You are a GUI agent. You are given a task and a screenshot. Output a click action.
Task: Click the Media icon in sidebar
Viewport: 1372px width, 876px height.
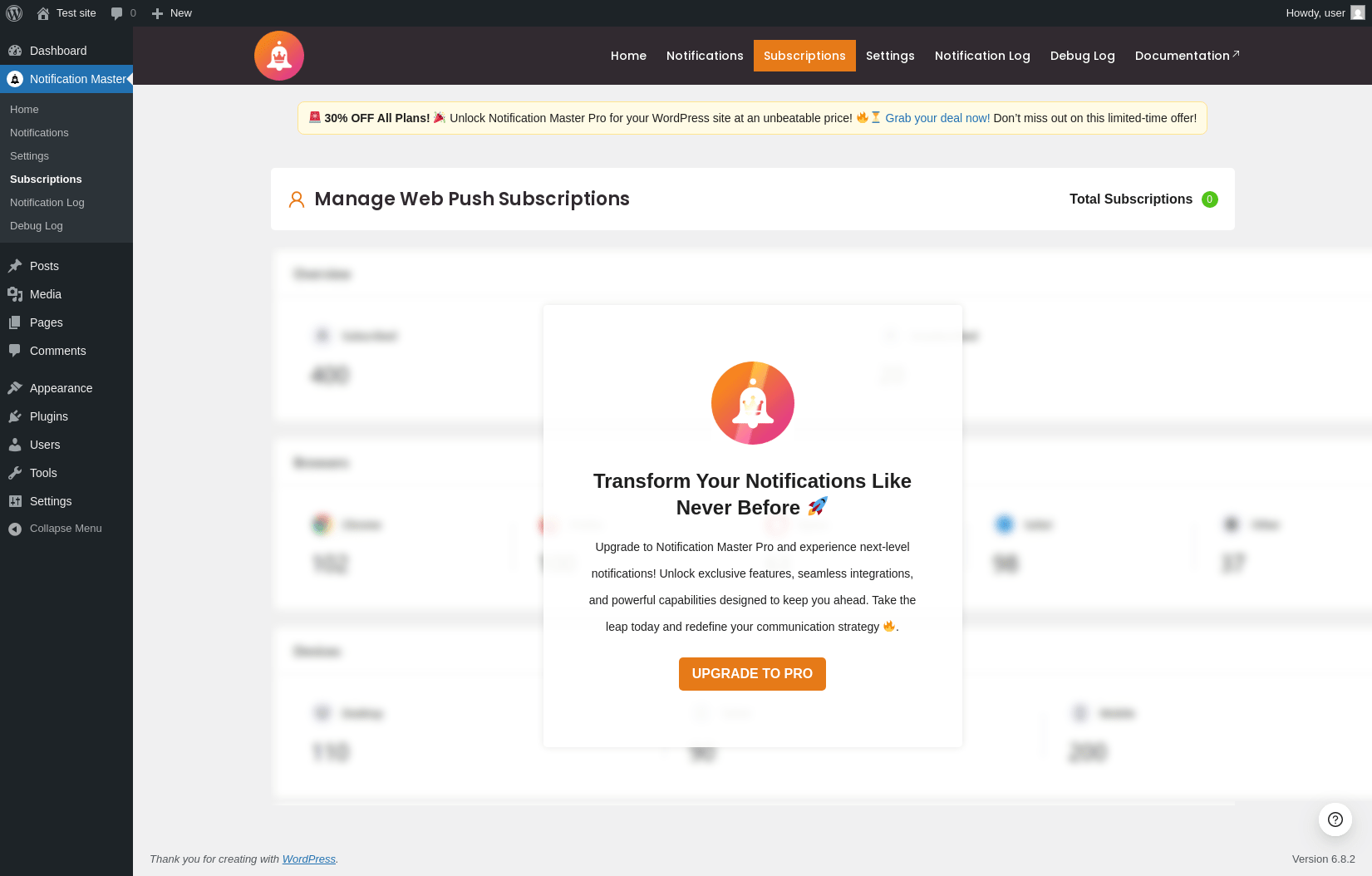[x=15, y=294]
